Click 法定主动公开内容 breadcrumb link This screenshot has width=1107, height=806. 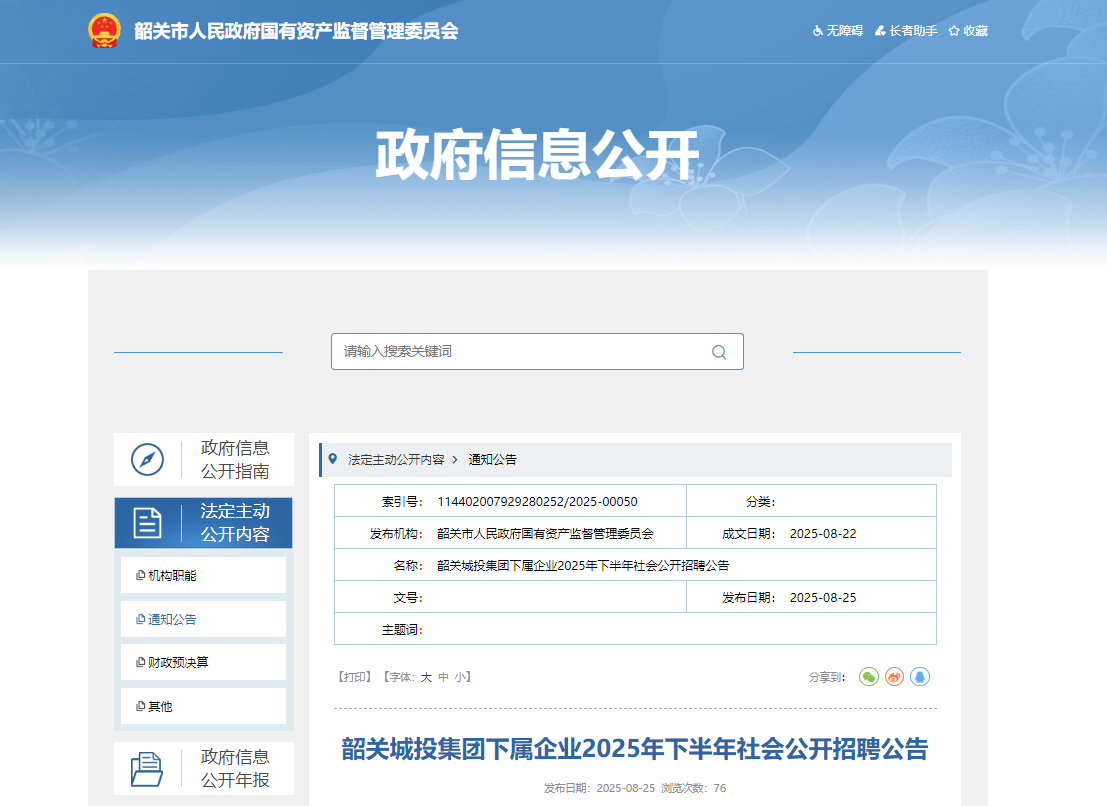coord(396,459)
